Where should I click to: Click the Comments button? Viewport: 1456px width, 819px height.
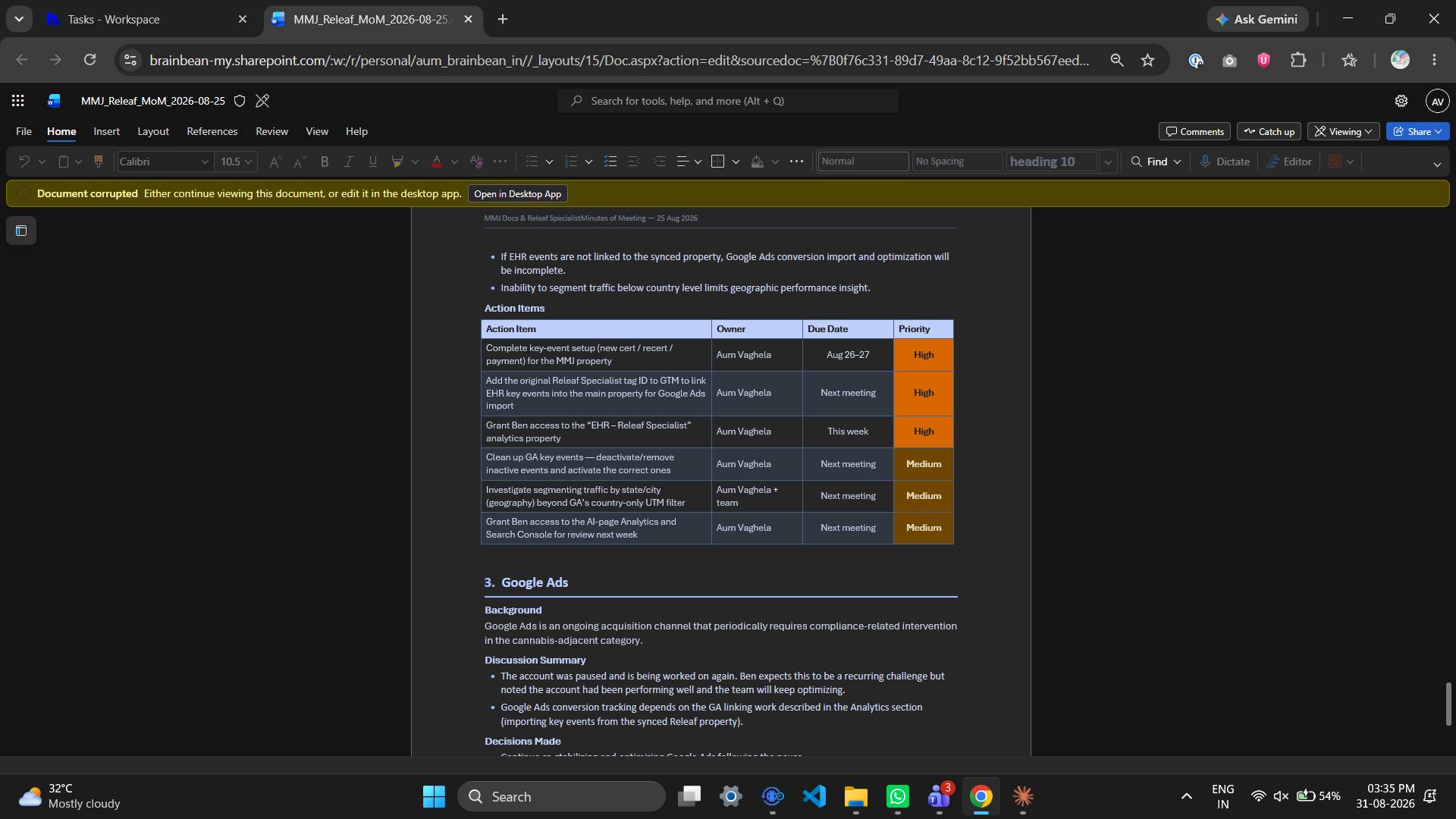click(1194, 131)
